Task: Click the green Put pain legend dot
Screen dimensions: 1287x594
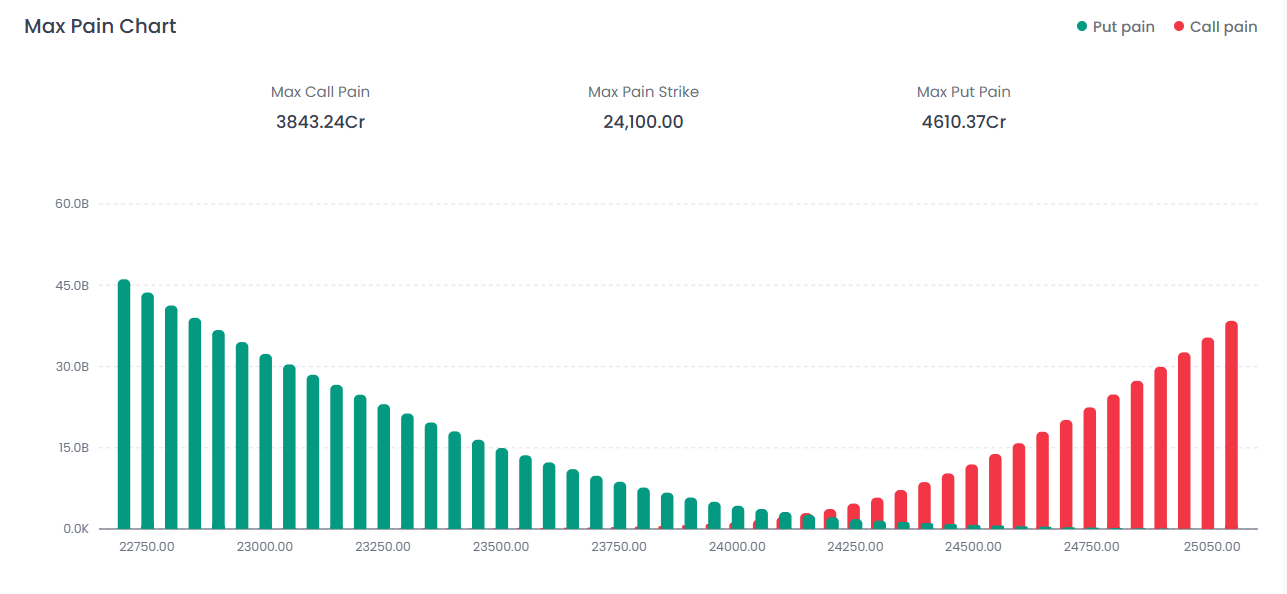Action: pos(1082,27)
